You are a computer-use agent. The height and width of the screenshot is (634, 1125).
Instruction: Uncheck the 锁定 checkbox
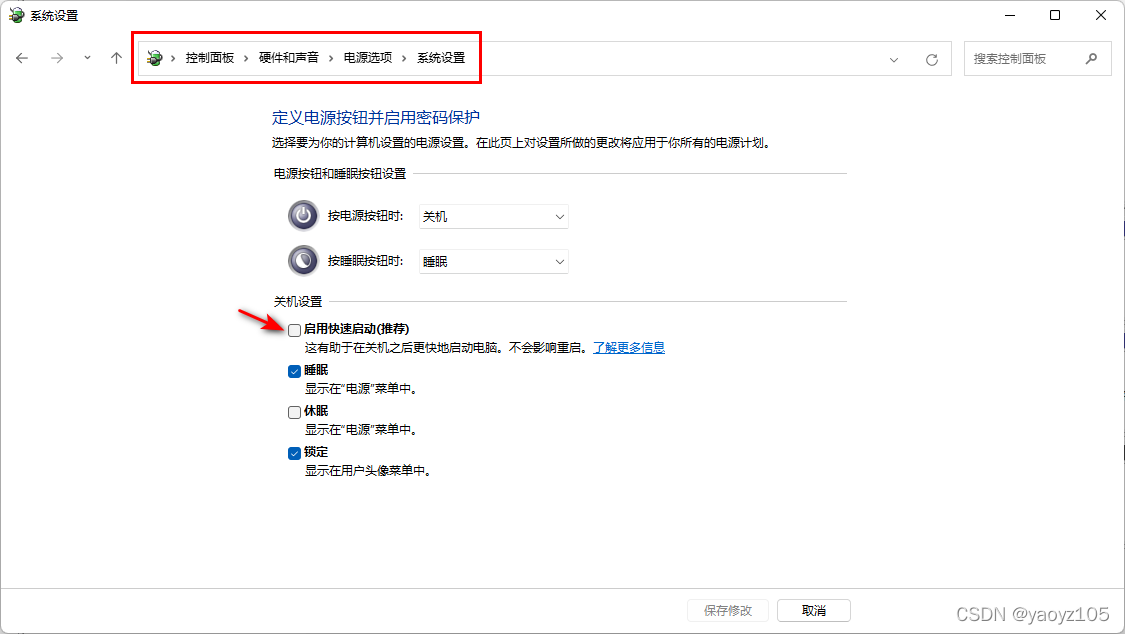click(294, 451)
